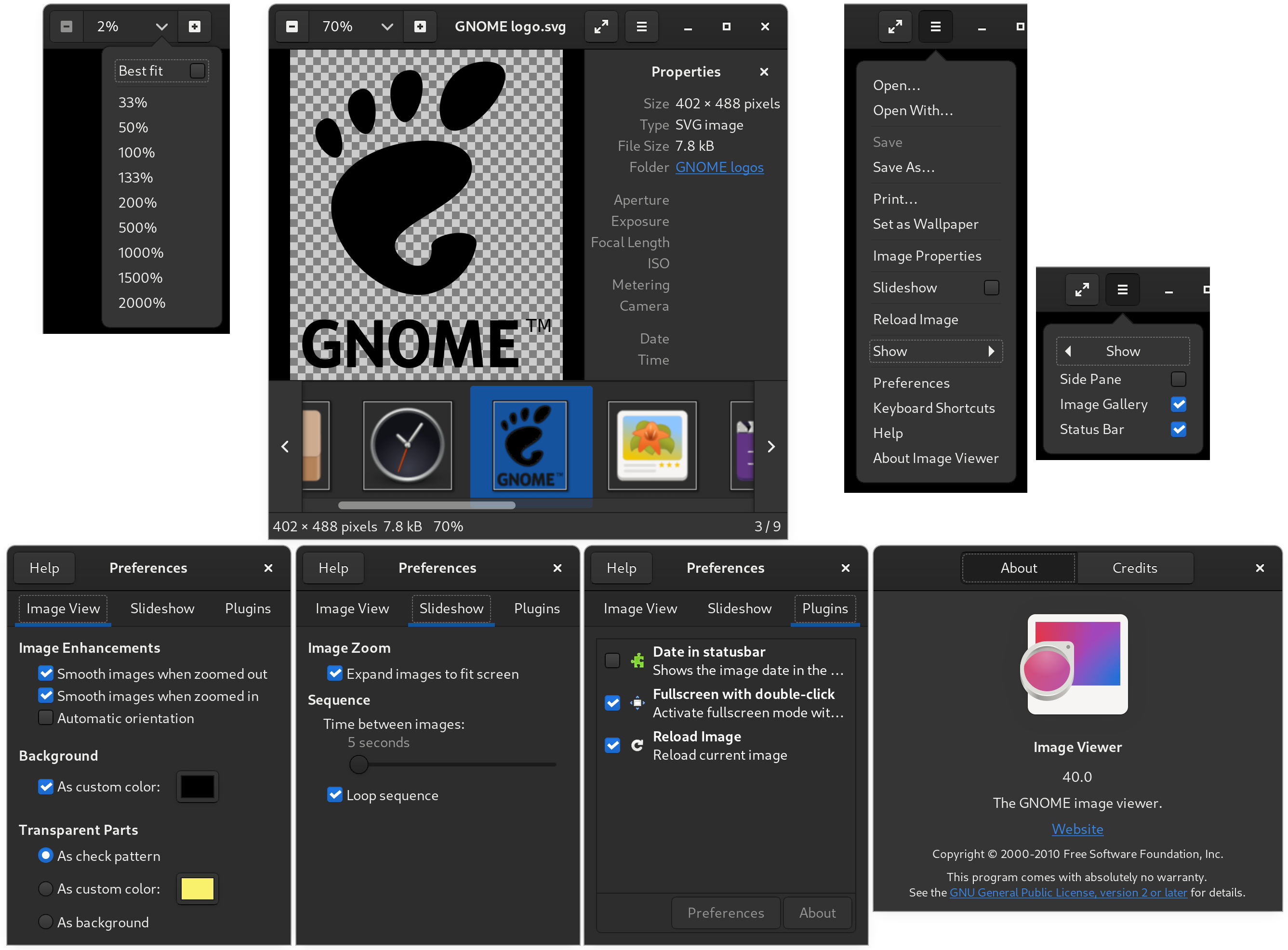Open Image View tab in Slideshow preferences
1288x950 pixels.
click(x=352, y=609)
